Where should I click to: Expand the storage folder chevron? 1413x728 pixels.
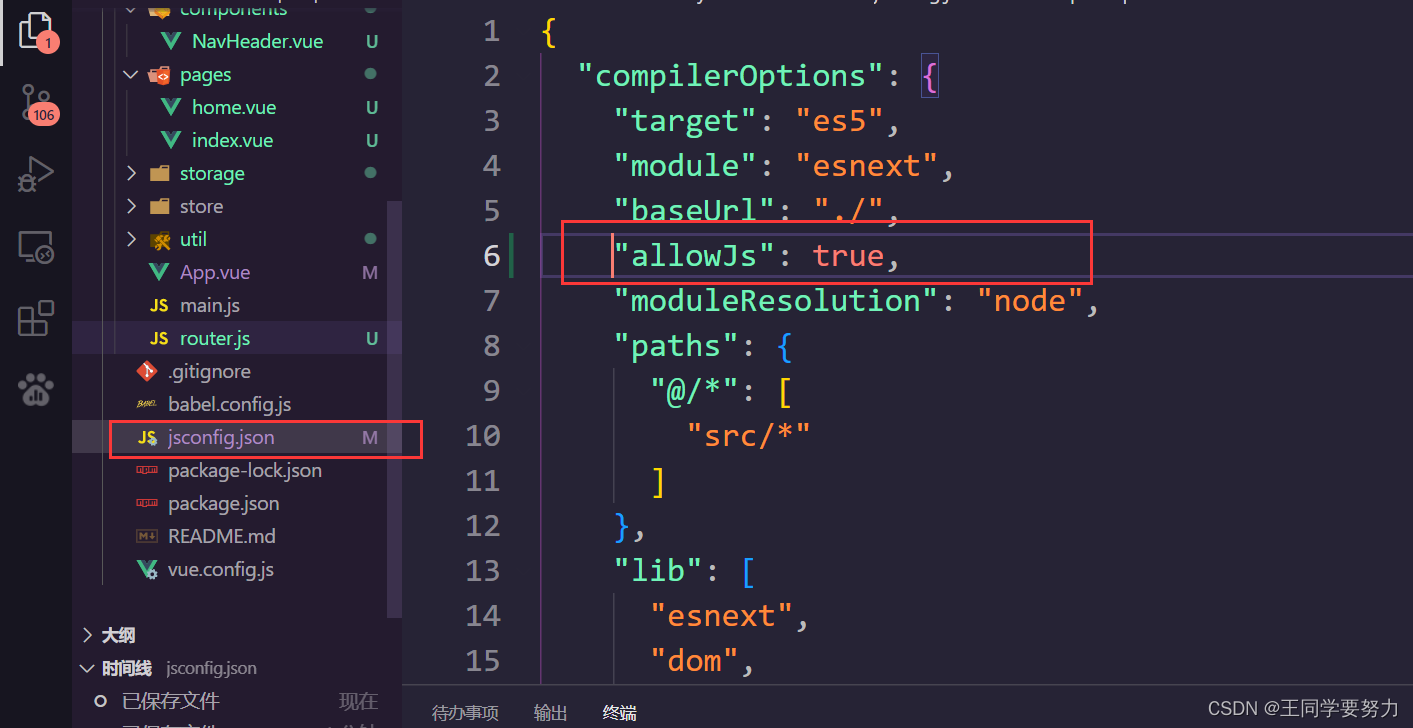point(131,174)
